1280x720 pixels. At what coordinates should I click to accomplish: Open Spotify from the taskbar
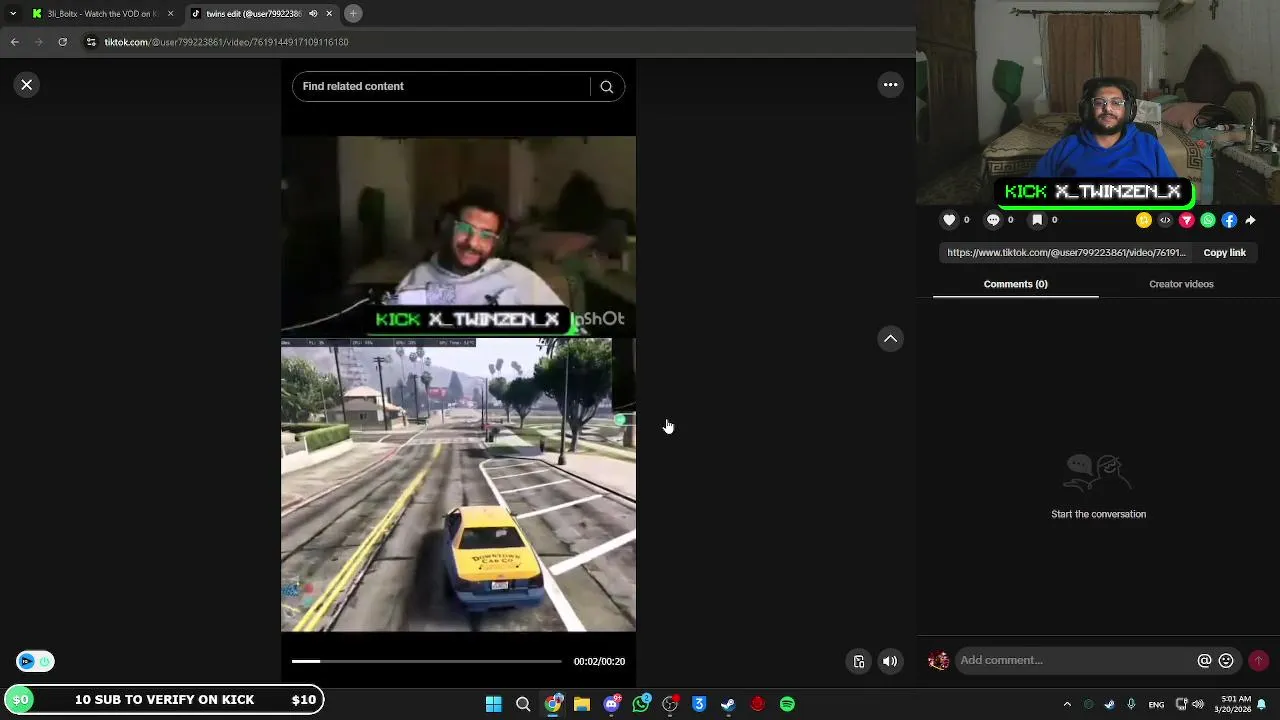(x=787, y=704)
